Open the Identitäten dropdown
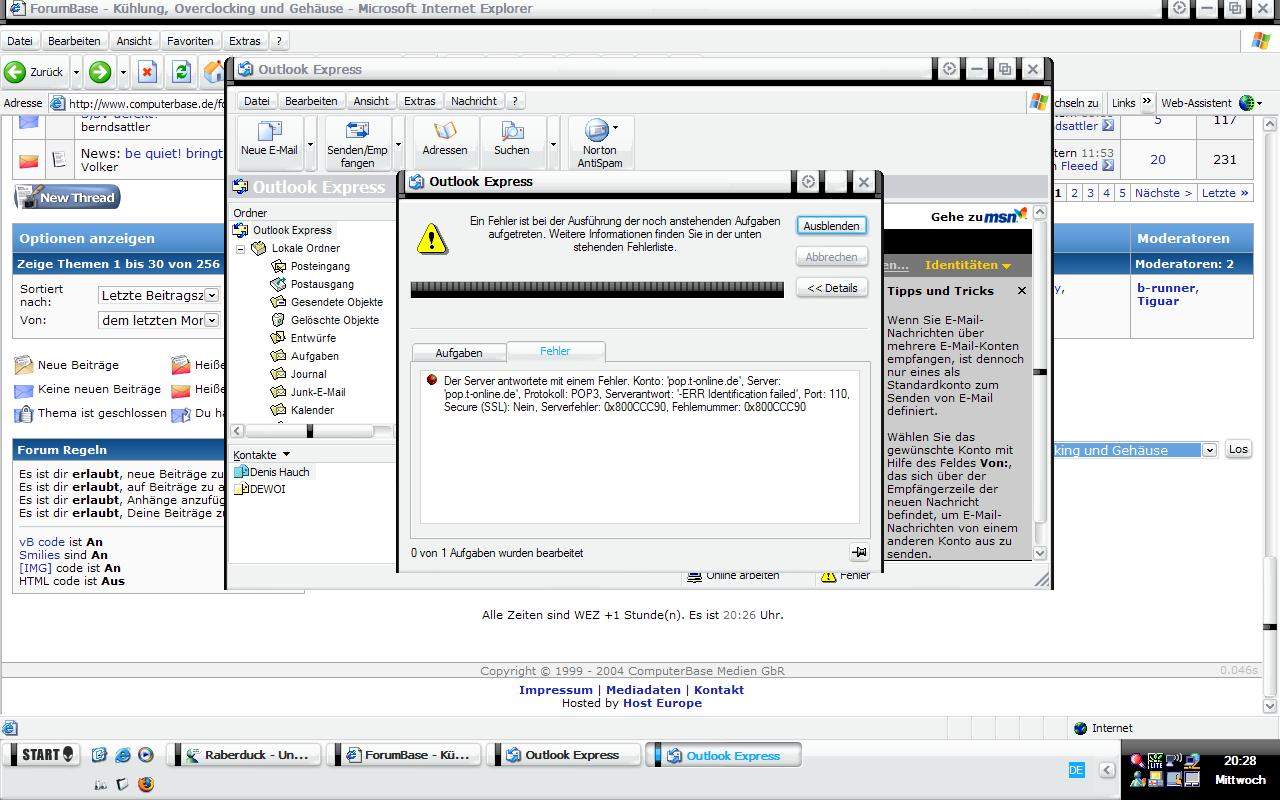Image resolution: width=1280 pixels, height=800 pixels. pyautogui.click(x=968, y=265)
